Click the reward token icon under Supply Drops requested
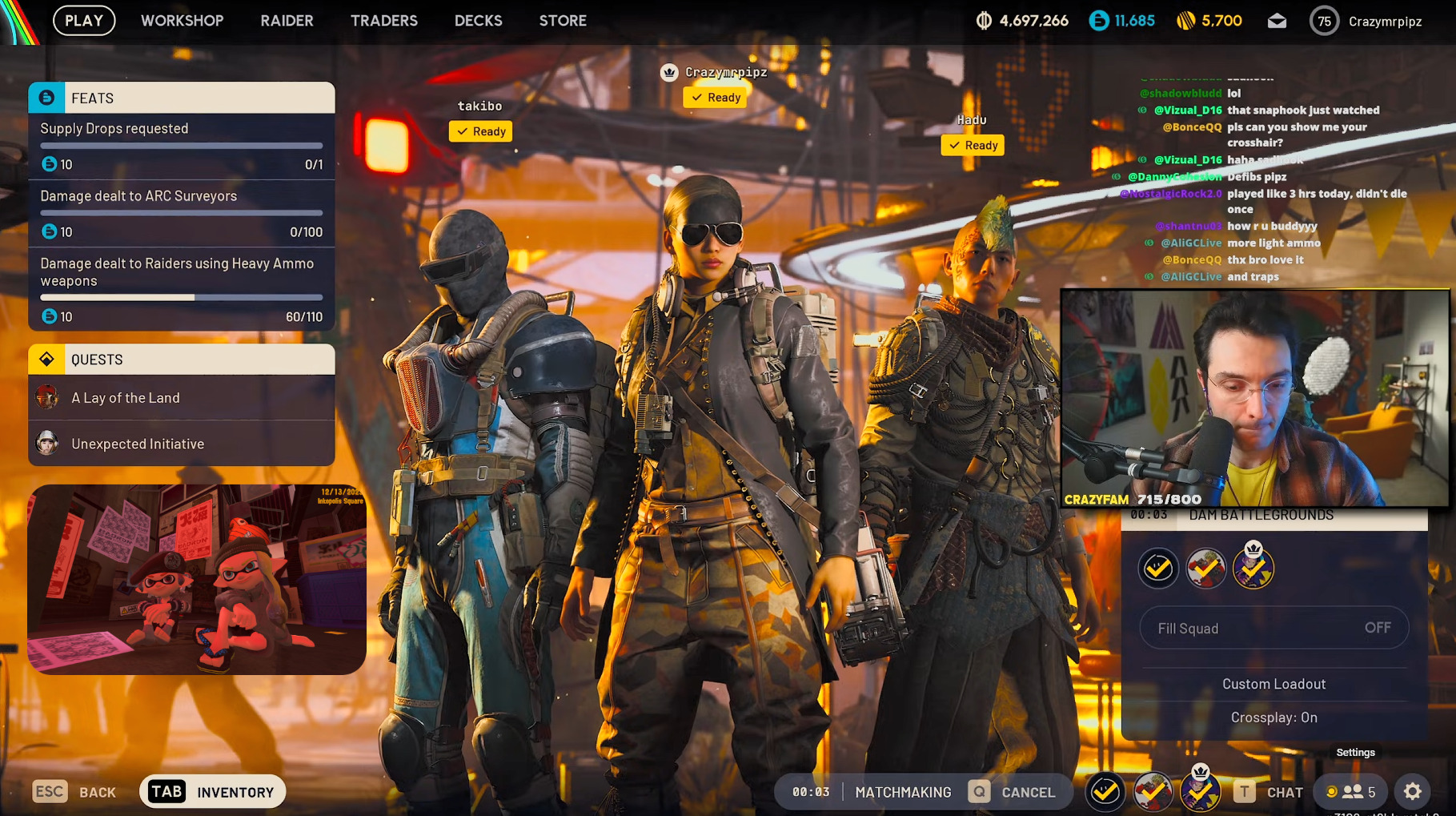Screen dimensions: 1456x816 click(x=50, y=164)
